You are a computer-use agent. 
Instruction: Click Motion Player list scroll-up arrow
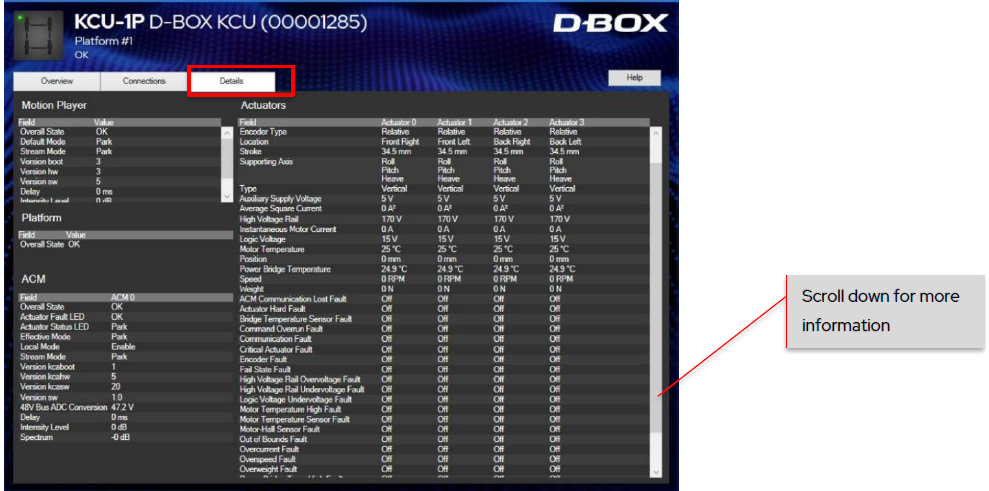[x=227, y=132]
